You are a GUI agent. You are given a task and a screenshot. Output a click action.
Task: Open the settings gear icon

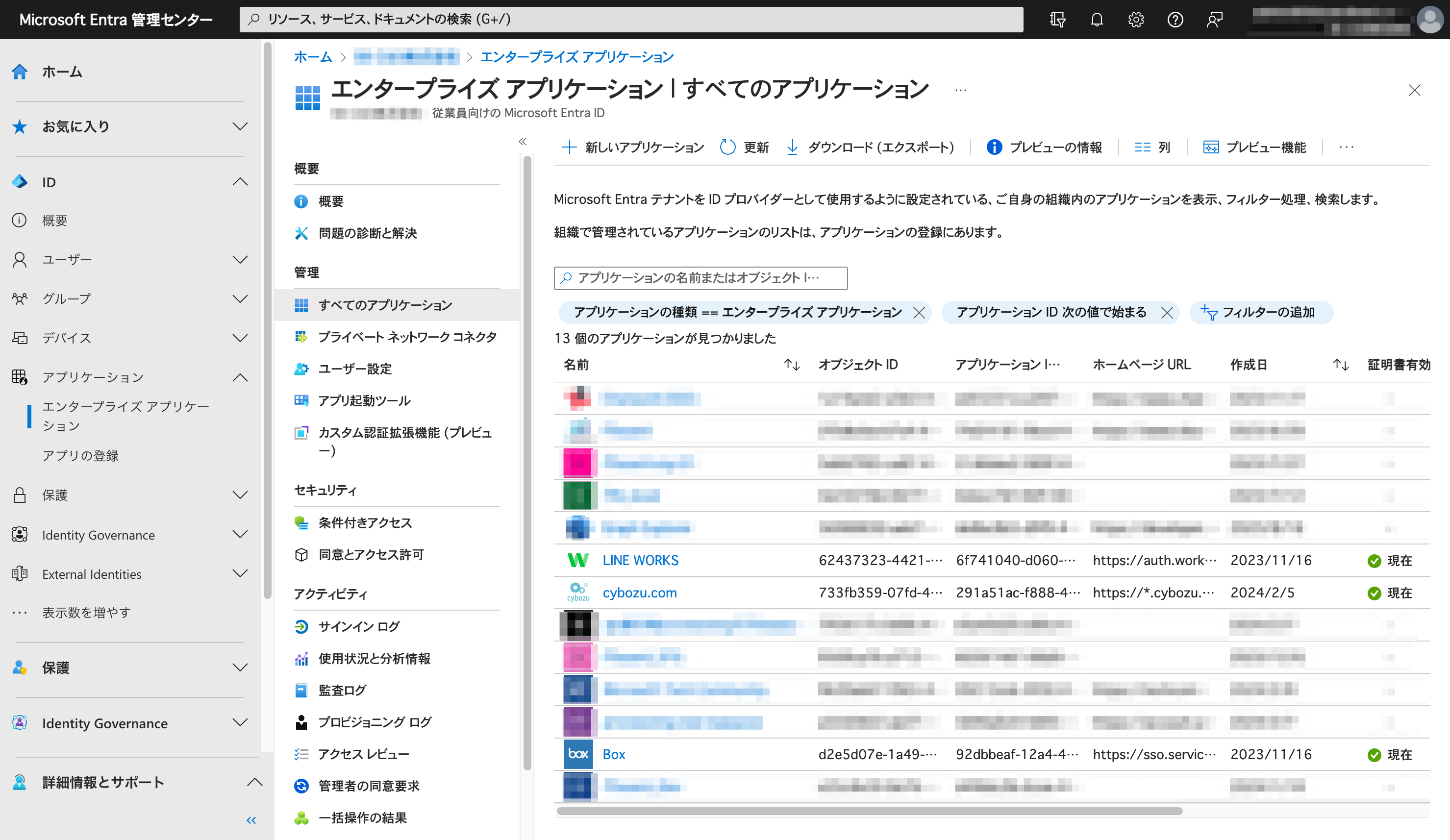click(1136, 20)
